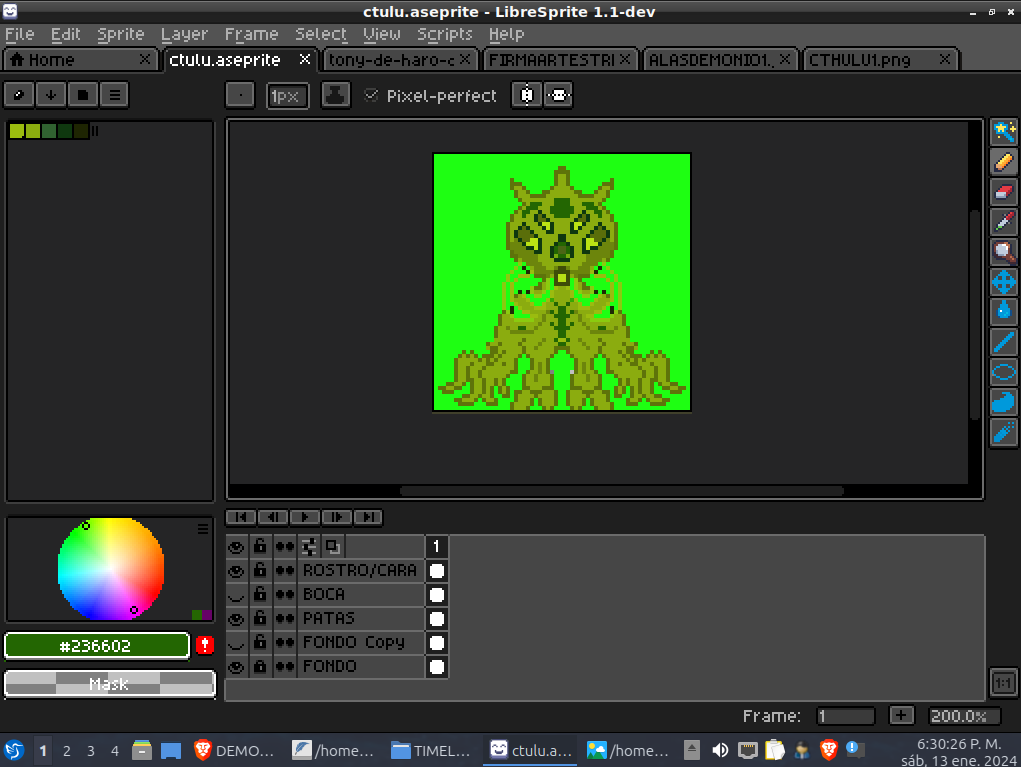Select the contour blob tool
The height and width of the screenshot is (767, 1021).
1003,402
